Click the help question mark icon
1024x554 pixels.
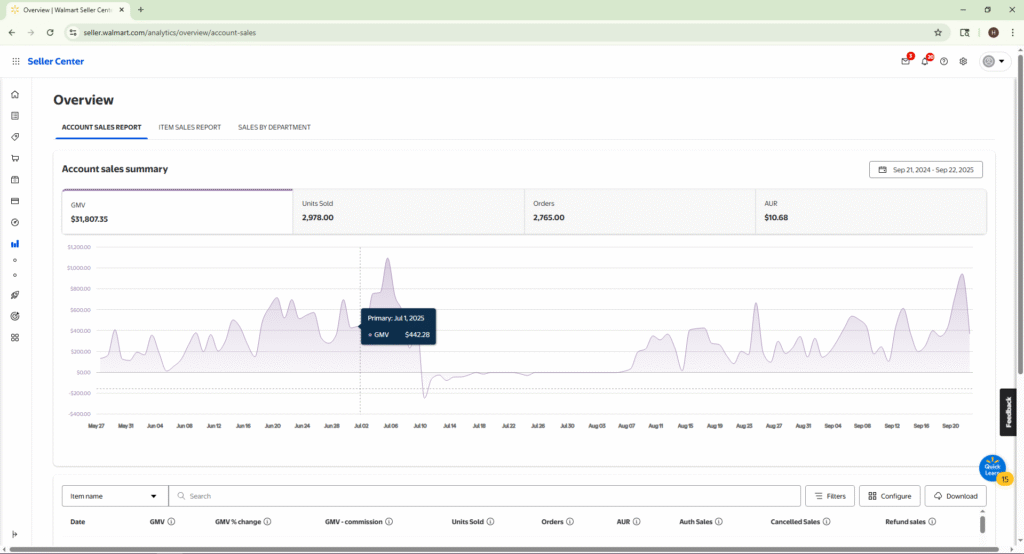pos(944,61)
